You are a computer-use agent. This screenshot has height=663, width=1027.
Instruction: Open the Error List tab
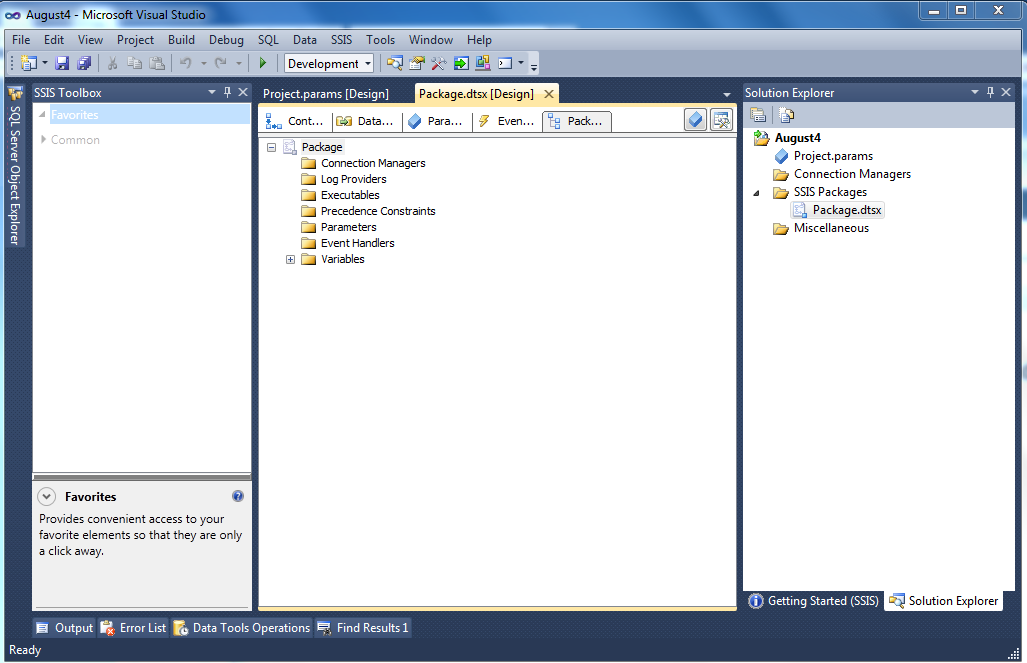click(133, 628)
